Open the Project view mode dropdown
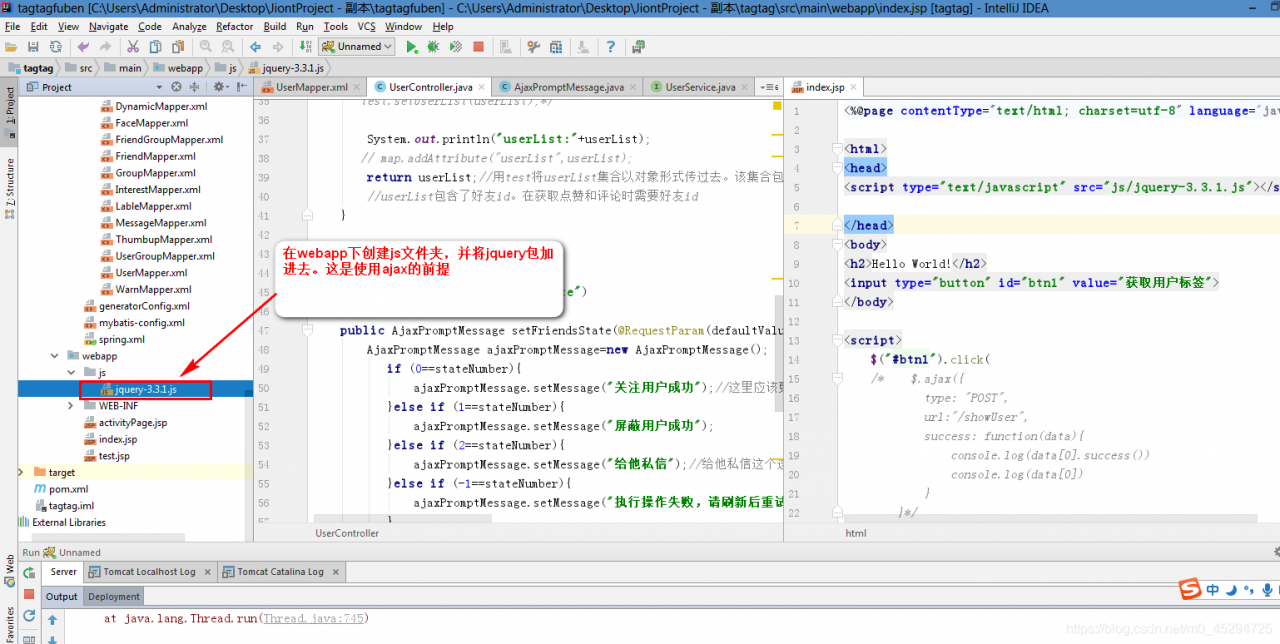1280x644 pixels. coord(159,87)
